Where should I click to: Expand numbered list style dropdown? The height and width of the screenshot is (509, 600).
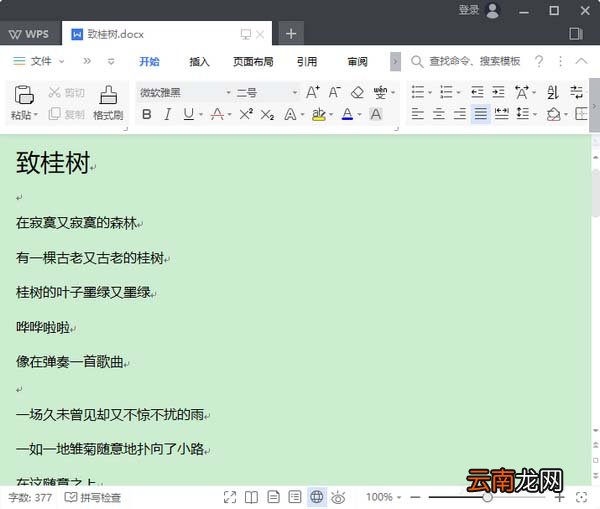pyautogui.click(x=458, y=93)
